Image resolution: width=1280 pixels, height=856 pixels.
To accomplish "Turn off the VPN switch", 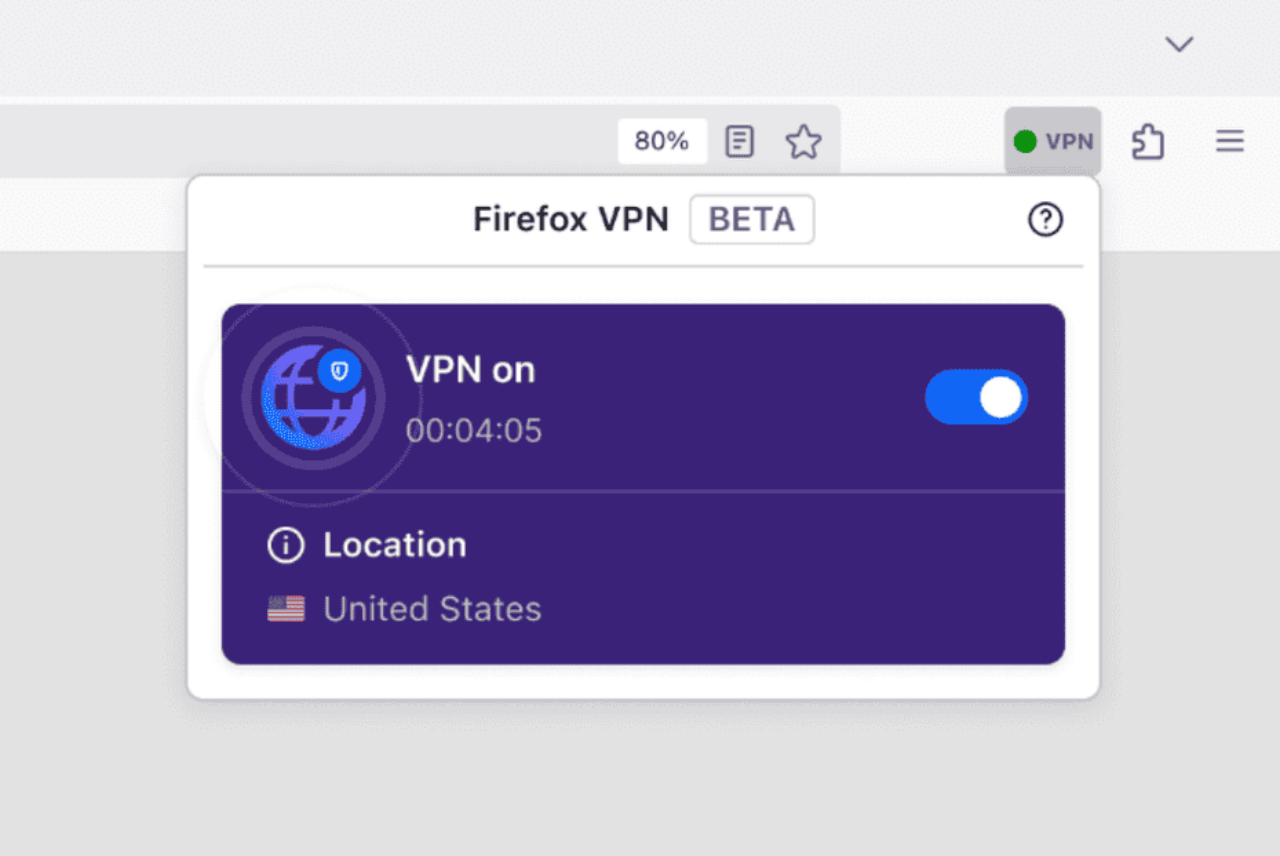I will [x=976, y=398].
